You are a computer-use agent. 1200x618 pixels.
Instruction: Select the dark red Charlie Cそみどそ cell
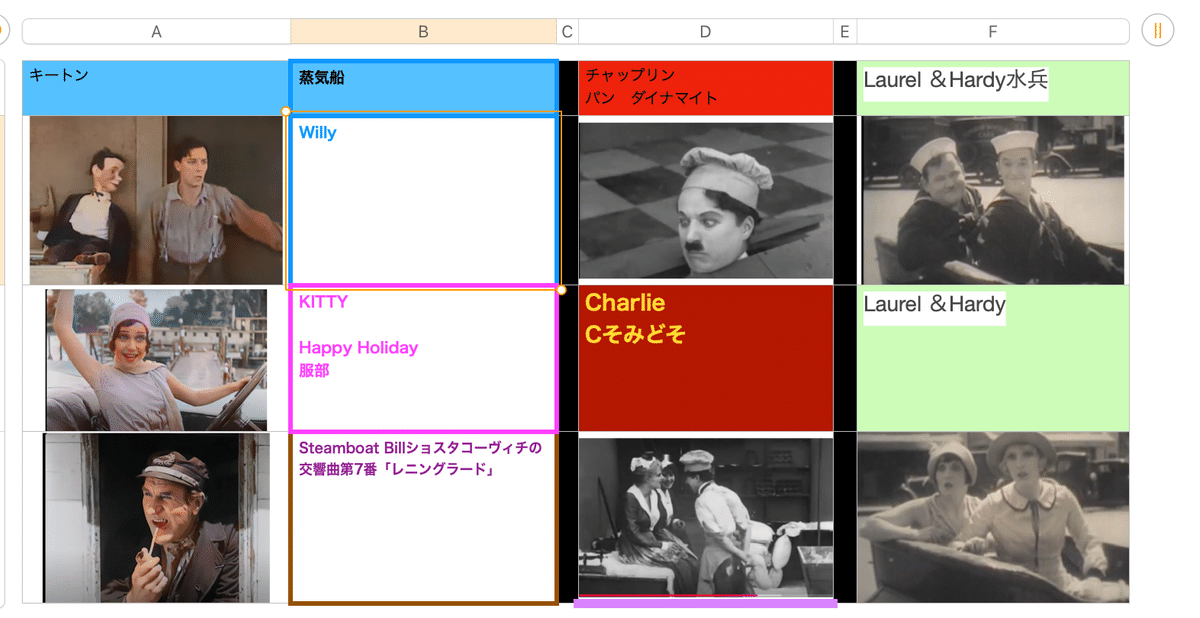point(706,359)
